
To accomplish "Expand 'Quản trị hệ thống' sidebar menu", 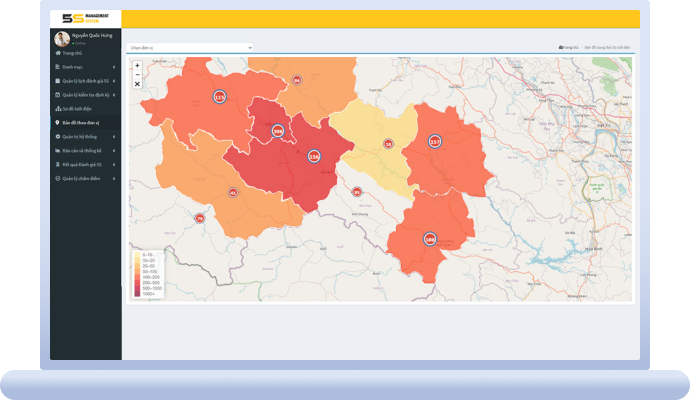I will pos(85,136).
